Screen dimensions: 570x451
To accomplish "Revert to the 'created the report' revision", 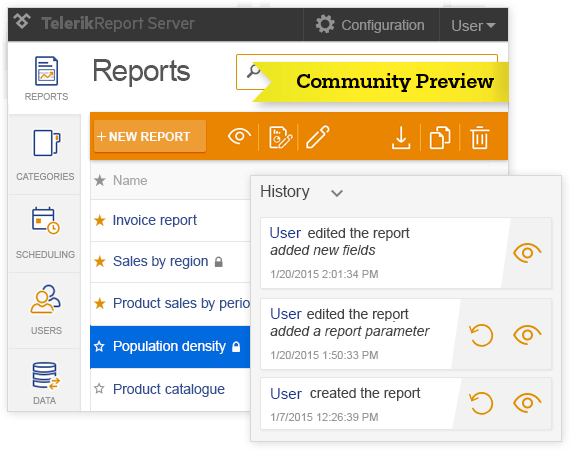I will pos(481,403).
